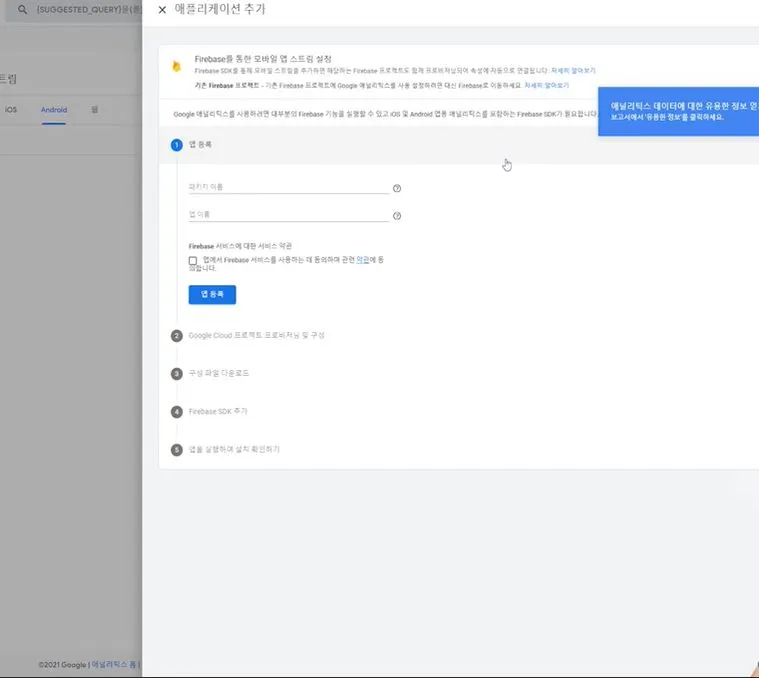The height and width of the screenshot is (678, 759).
Task: Click the ©2021 Google footer text
Action: point(62,664)
